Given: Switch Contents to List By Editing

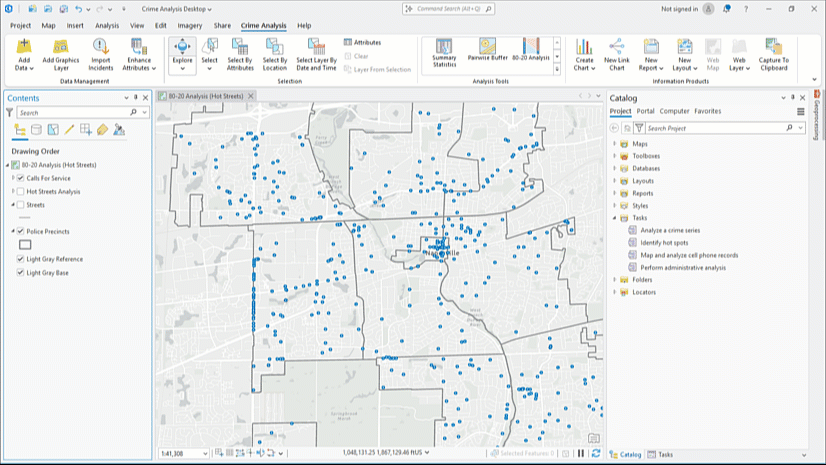Looking at the screenshot, I should (x=69, y=130).
